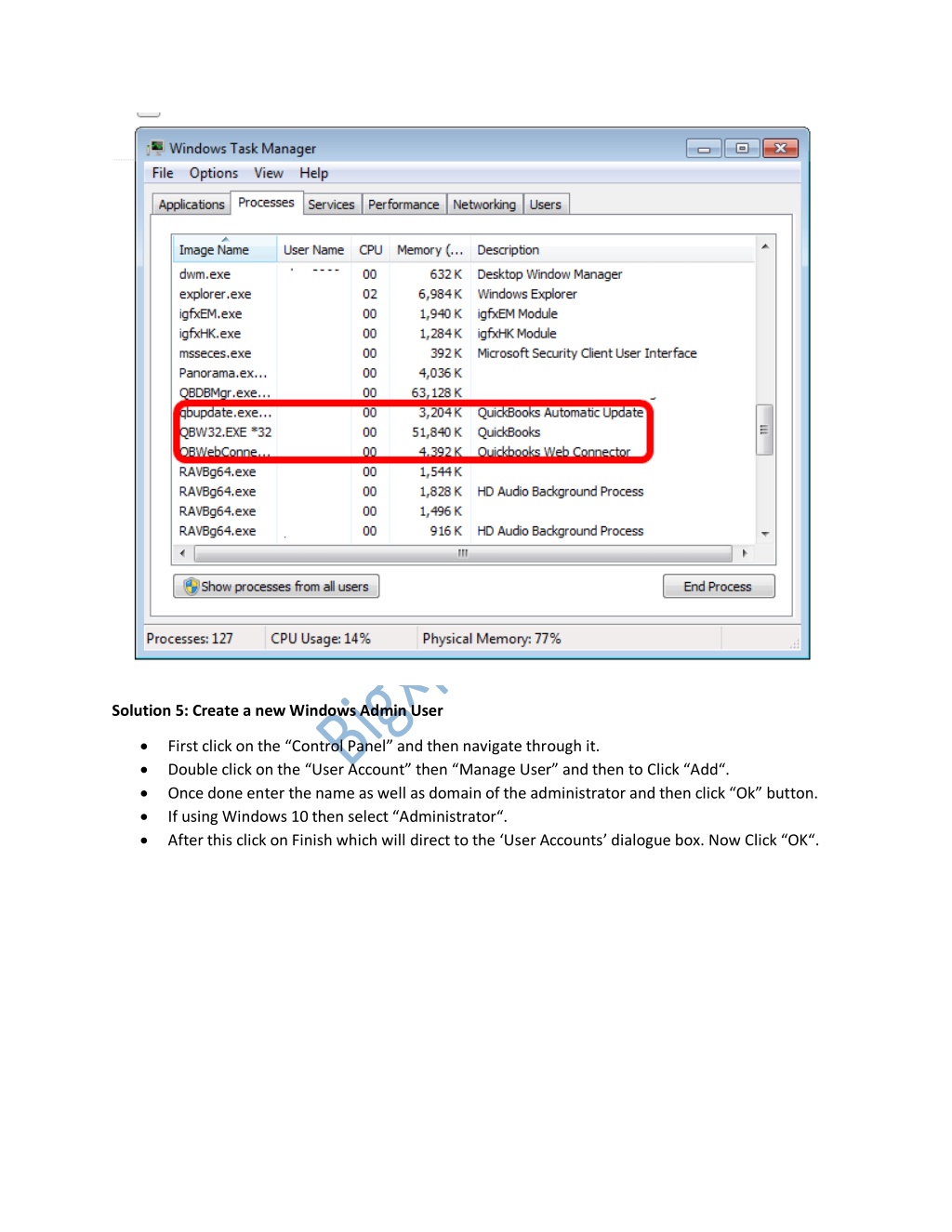Click the horizontal scrollbar thumb below the processes
The width and height of the screenshot is (952, 1232).
(463, 553)
